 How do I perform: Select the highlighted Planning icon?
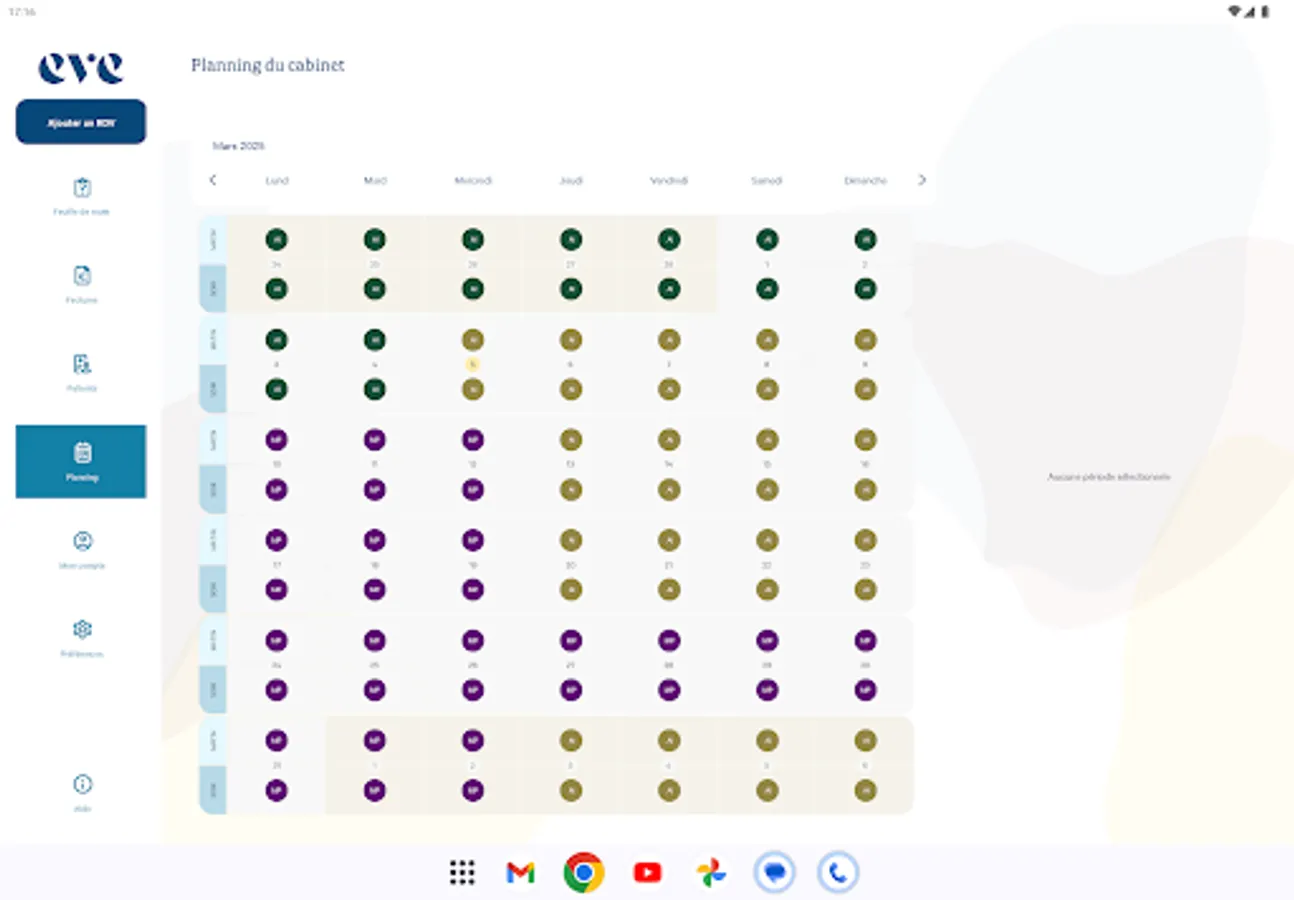[81, 461]
